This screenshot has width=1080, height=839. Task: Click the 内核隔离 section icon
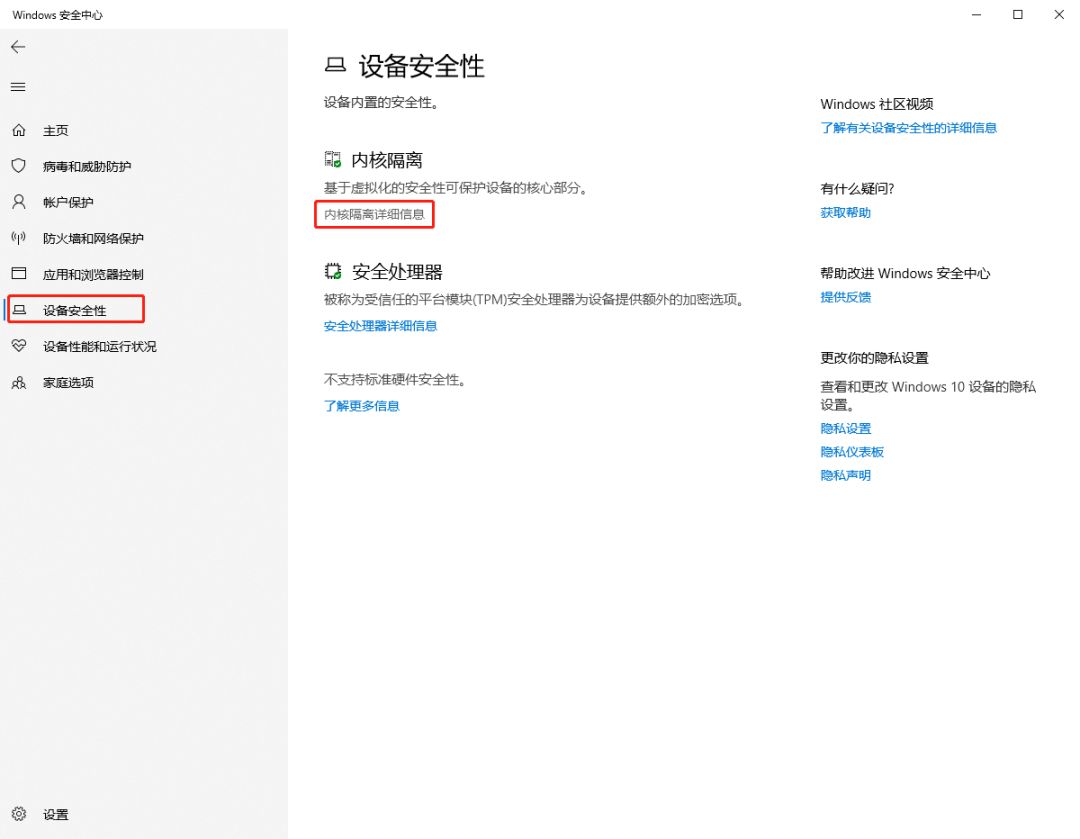point(333,160)
